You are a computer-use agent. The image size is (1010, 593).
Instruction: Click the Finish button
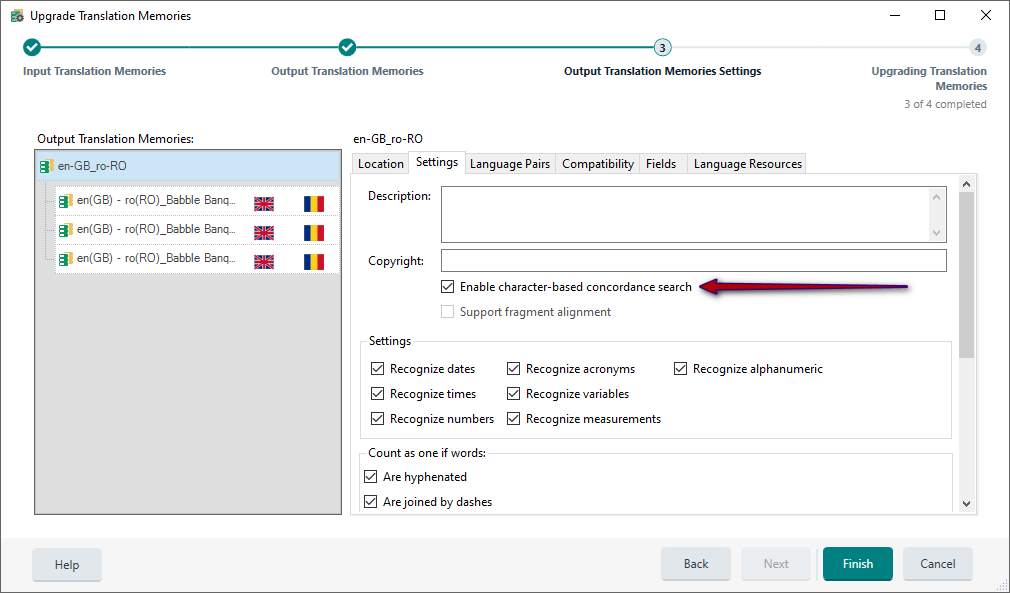point(857,564)
